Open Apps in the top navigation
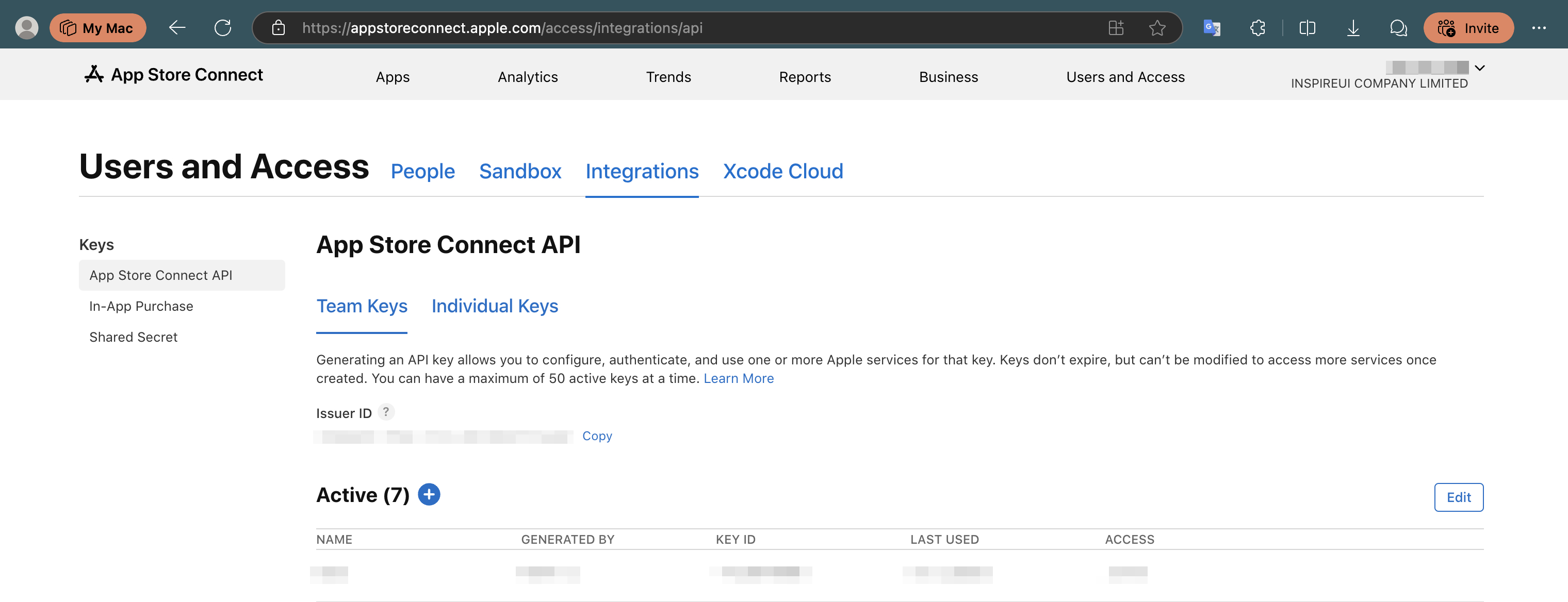 393,77
